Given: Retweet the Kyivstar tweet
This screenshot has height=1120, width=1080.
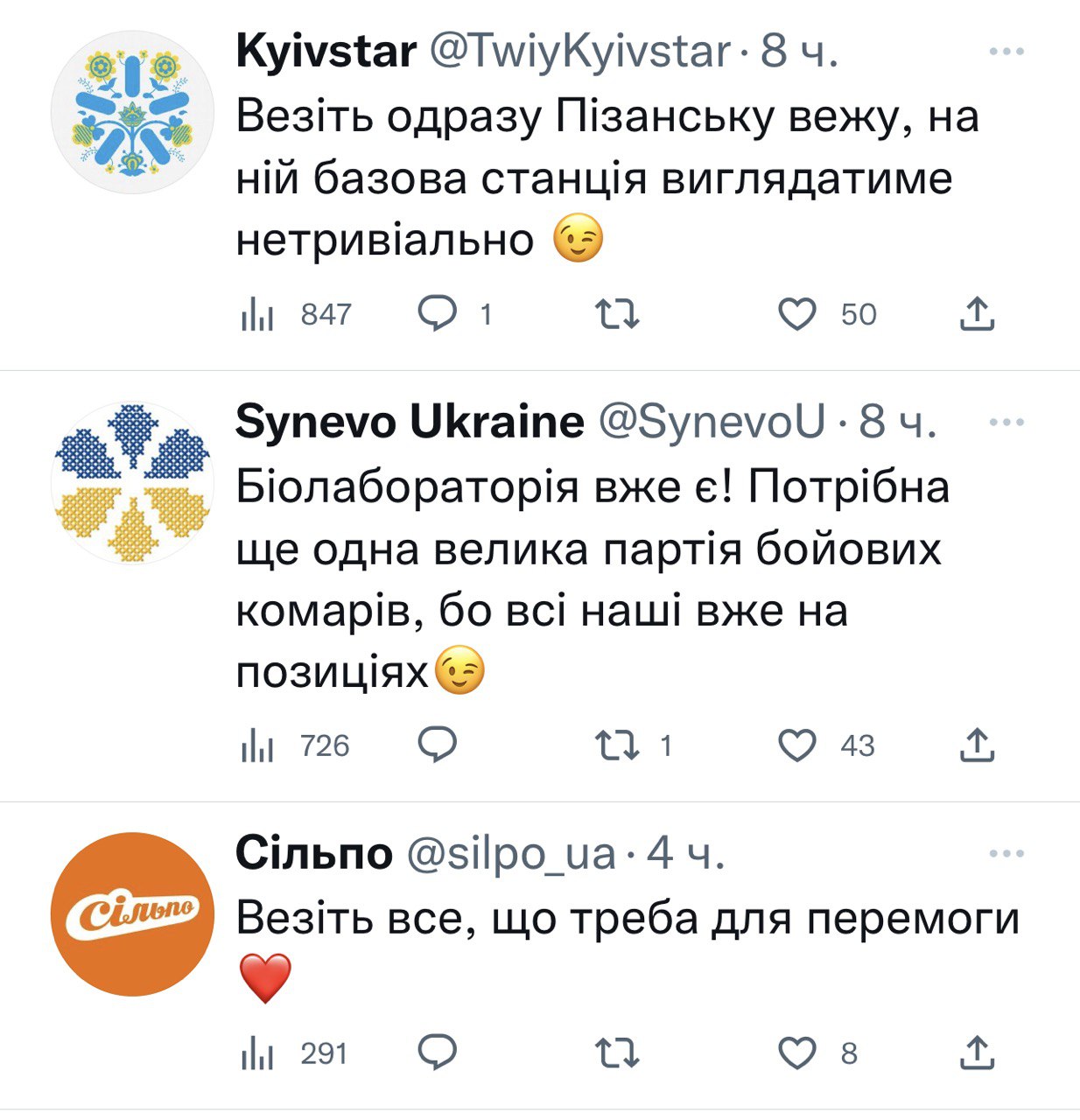Looking at the screenshot, I should click(x=617, y=313).
